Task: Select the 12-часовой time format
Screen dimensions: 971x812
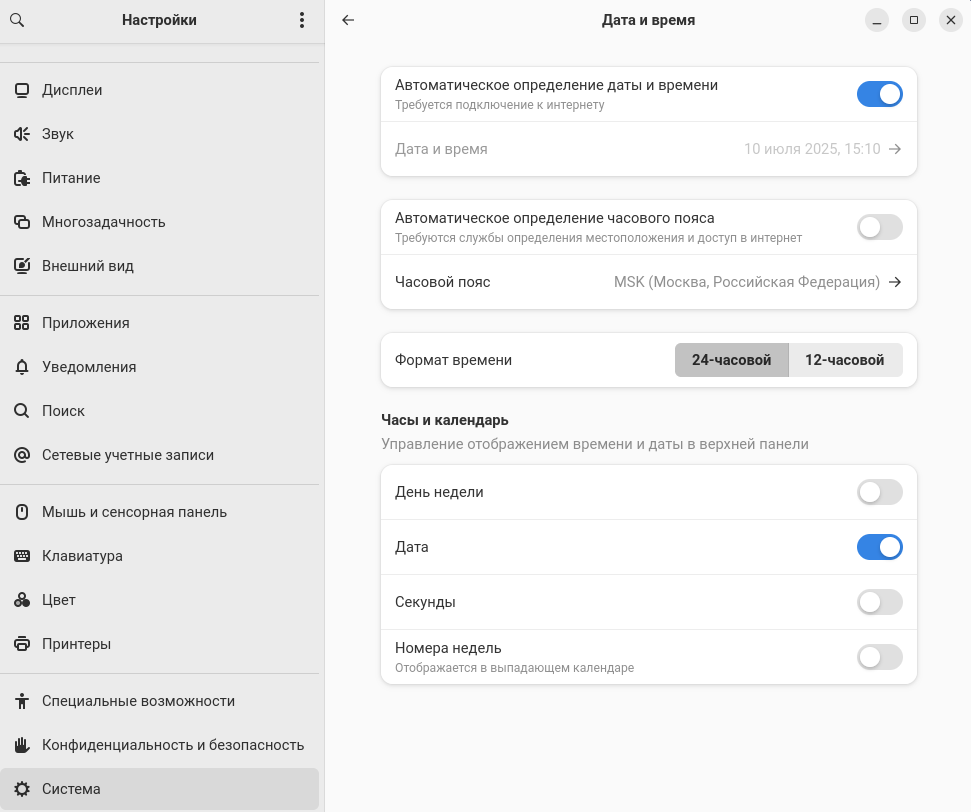Action: 845,360
